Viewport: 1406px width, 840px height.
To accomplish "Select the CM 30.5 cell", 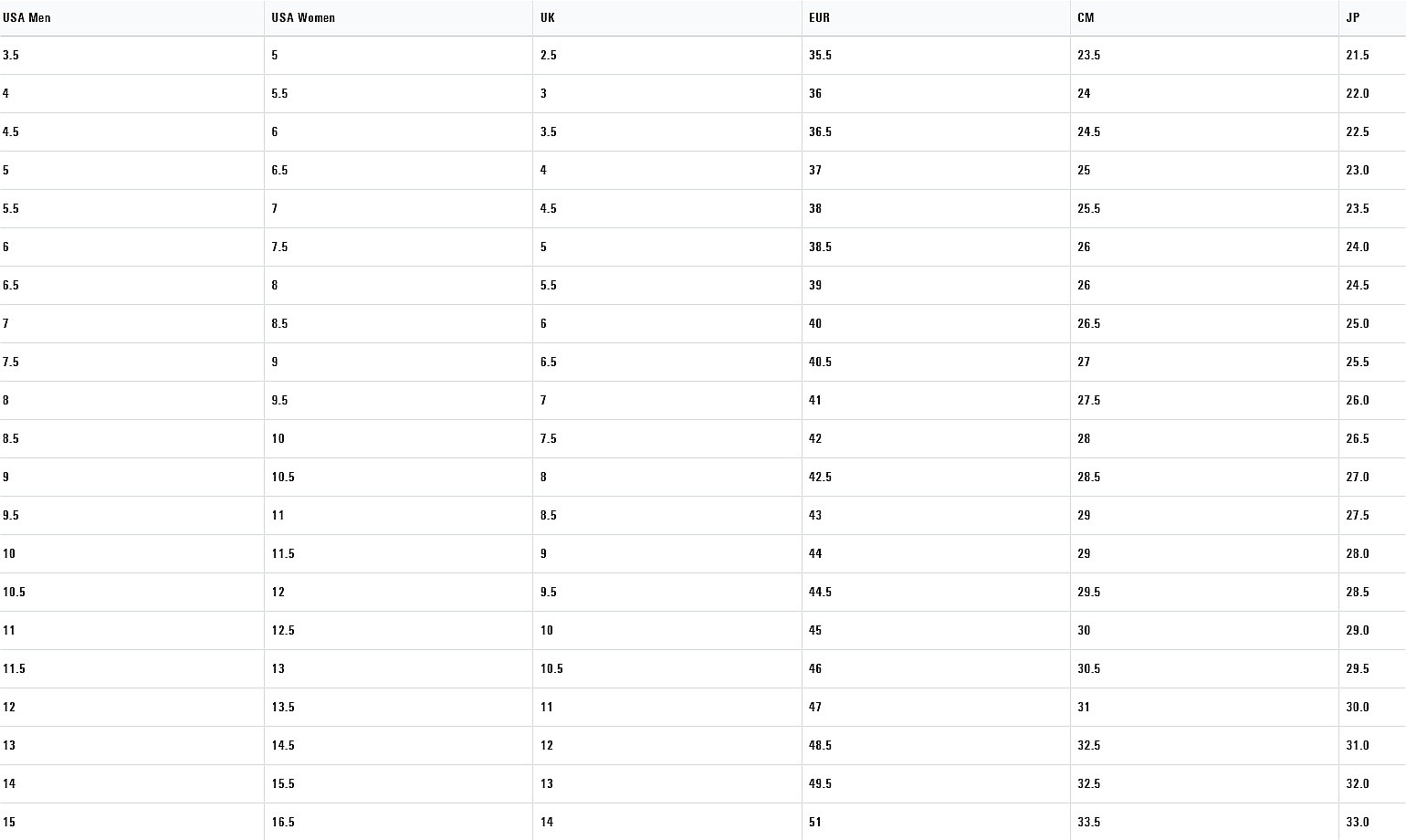I will click(1204, 669).
